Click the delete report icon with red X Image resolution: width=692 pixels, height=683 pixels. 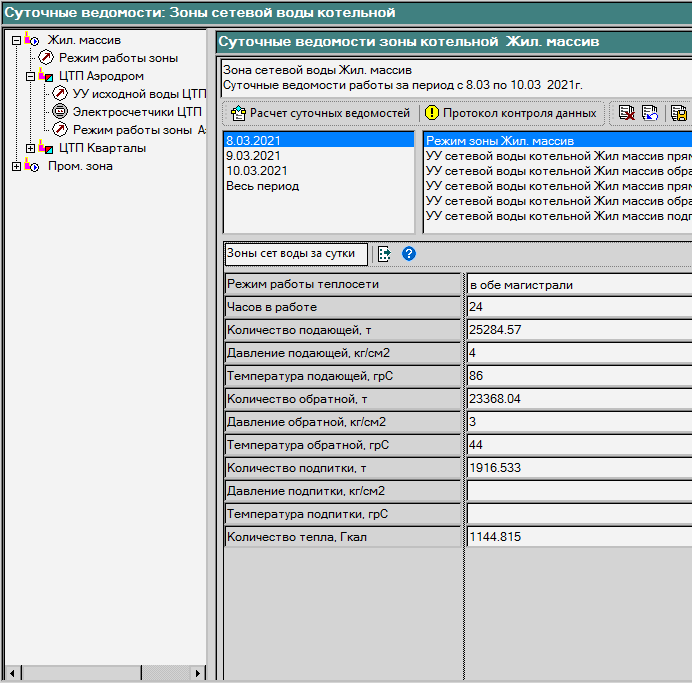coord(627,113)
